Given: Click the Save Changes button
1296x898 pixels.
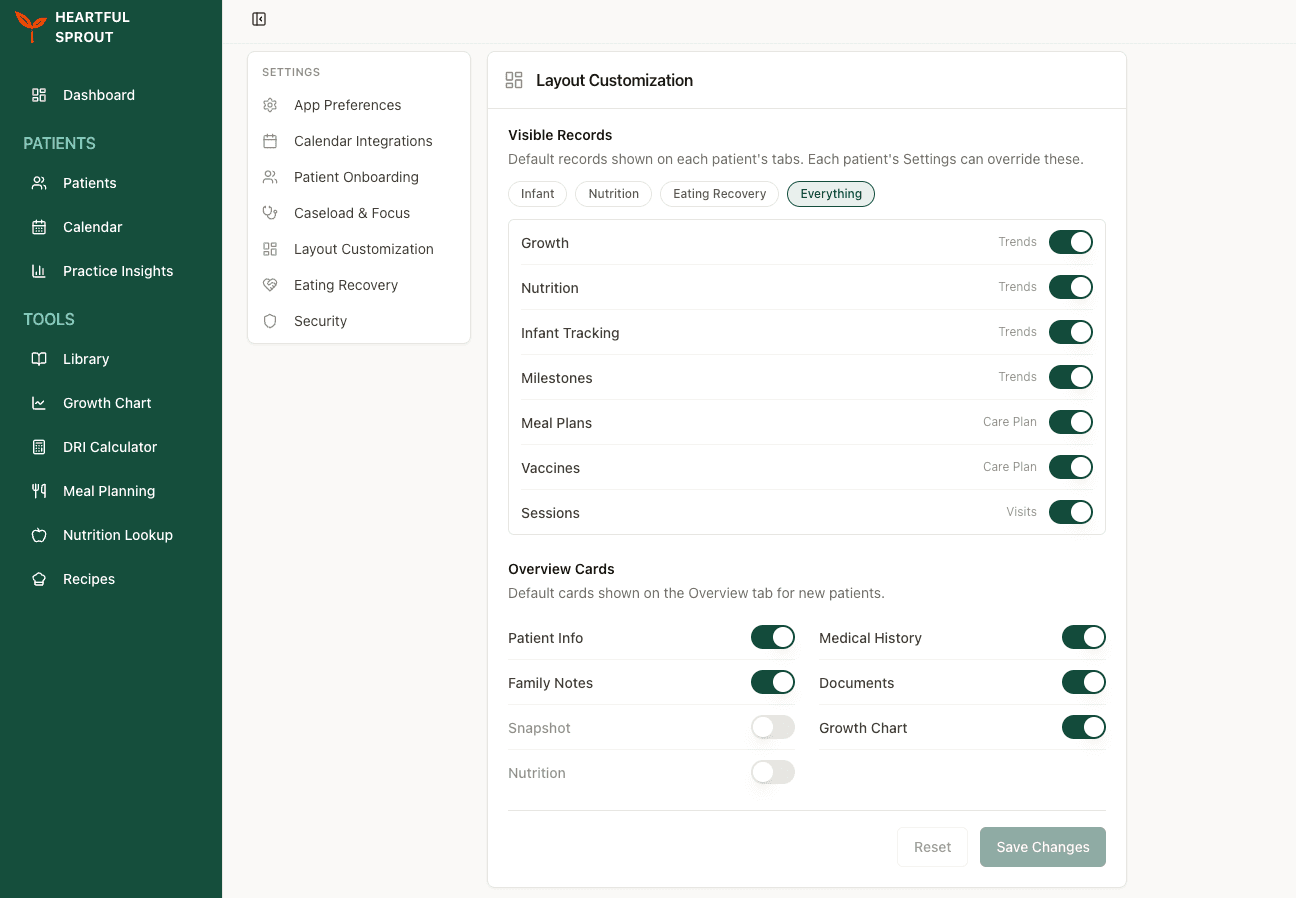Looking at the screenshot, I should coord(1043,847).
